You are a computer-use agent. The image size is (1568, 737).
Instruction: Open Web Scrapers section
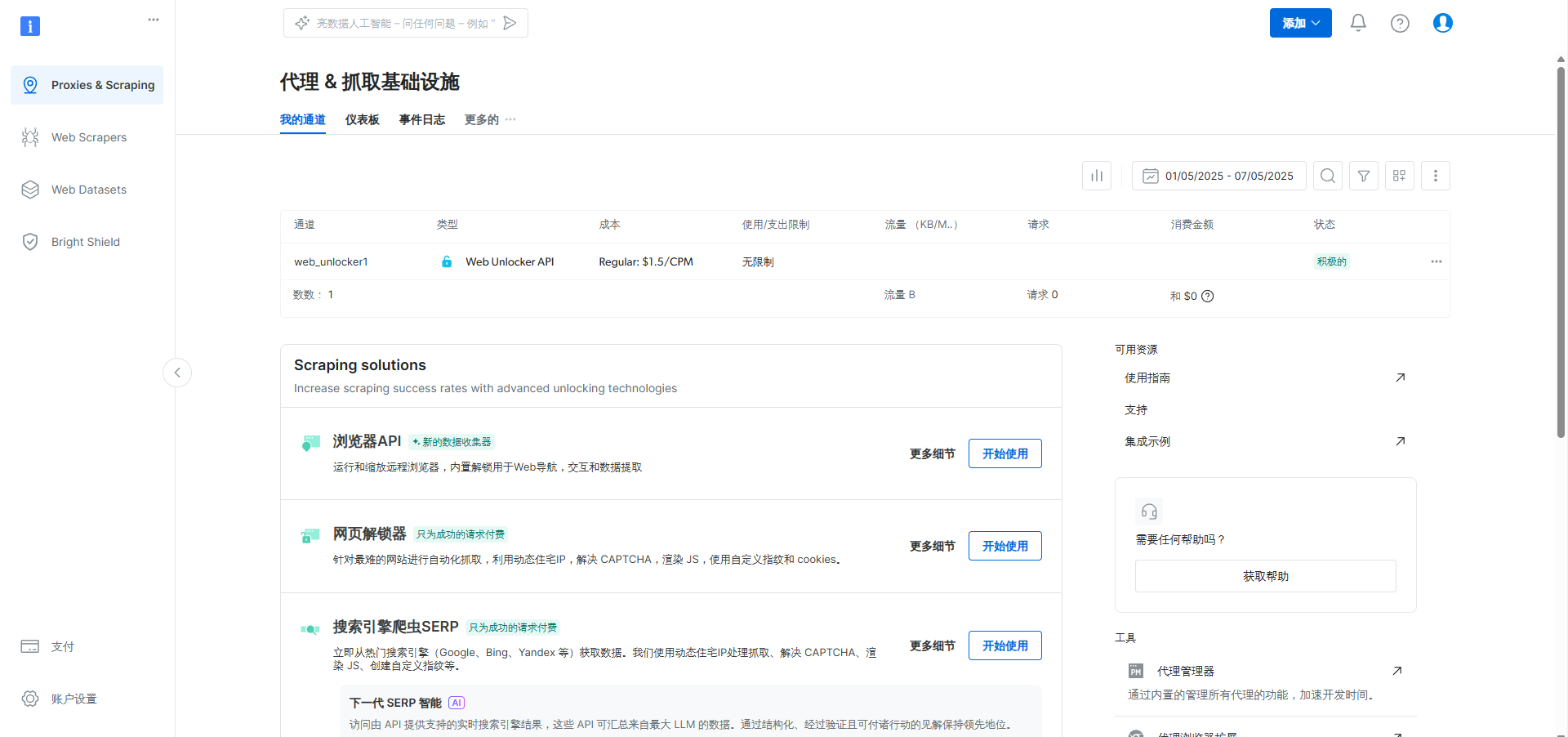[x=87, y=137]
